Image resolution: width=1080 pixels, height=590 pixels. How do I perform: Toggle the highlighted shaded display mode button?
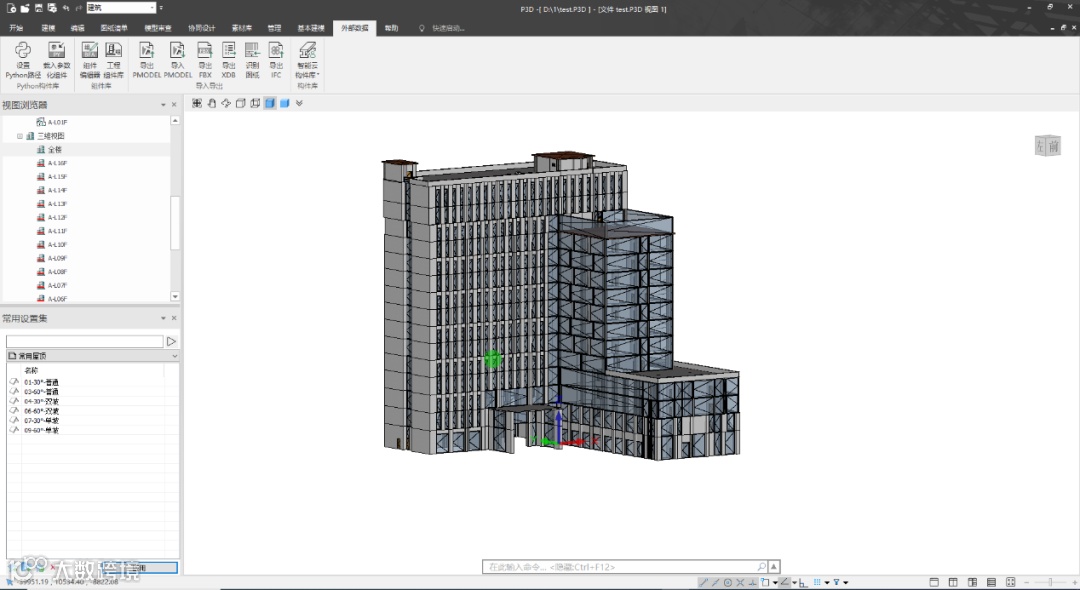[x=270, y=103]
